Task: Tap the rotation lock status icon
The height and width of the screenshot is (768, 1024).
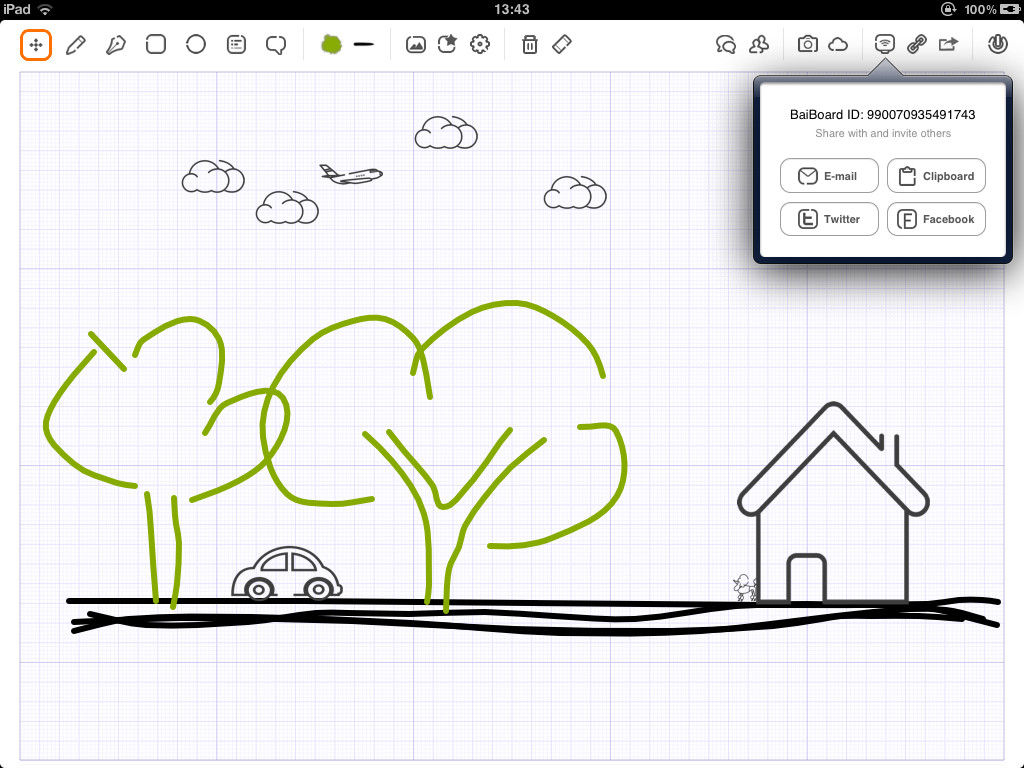Action: [948, 9]
